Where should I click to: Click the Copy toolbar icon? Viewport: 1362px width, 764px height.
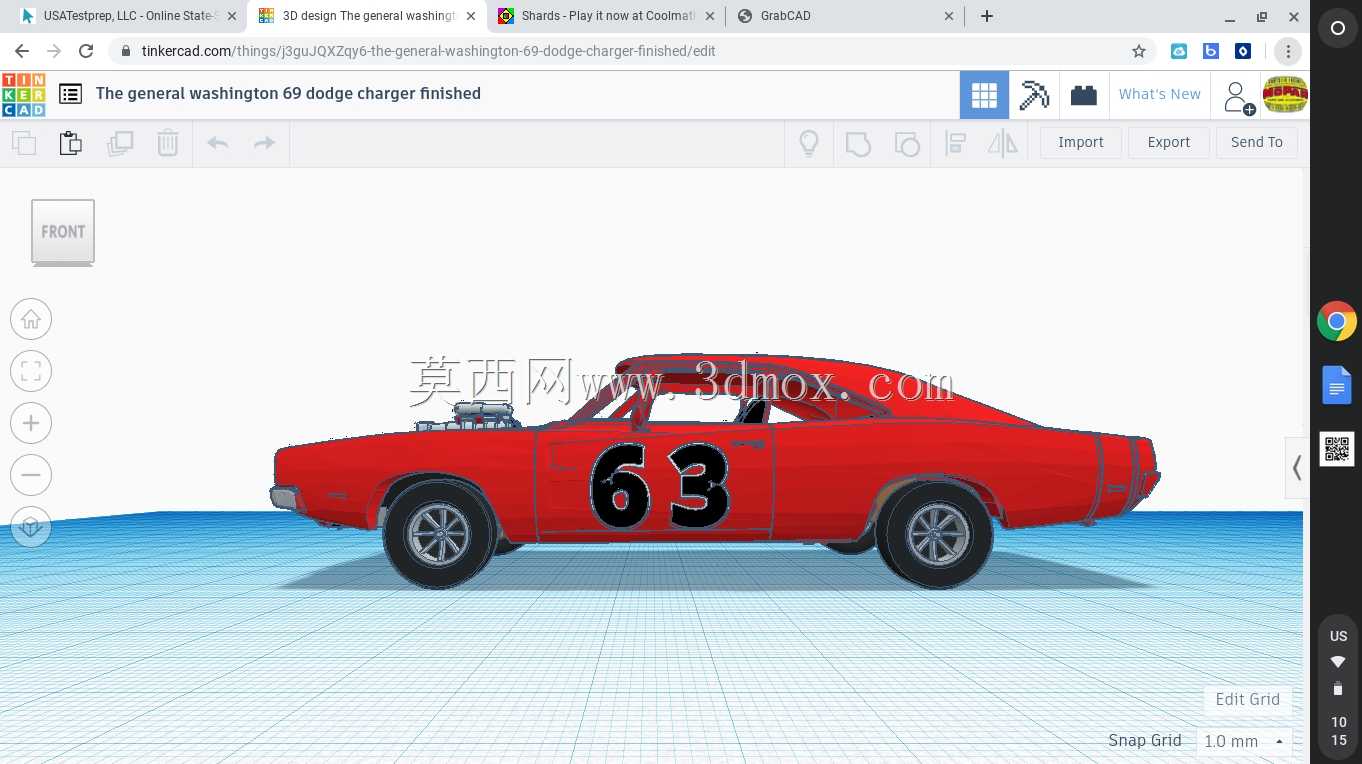[24, 143]
